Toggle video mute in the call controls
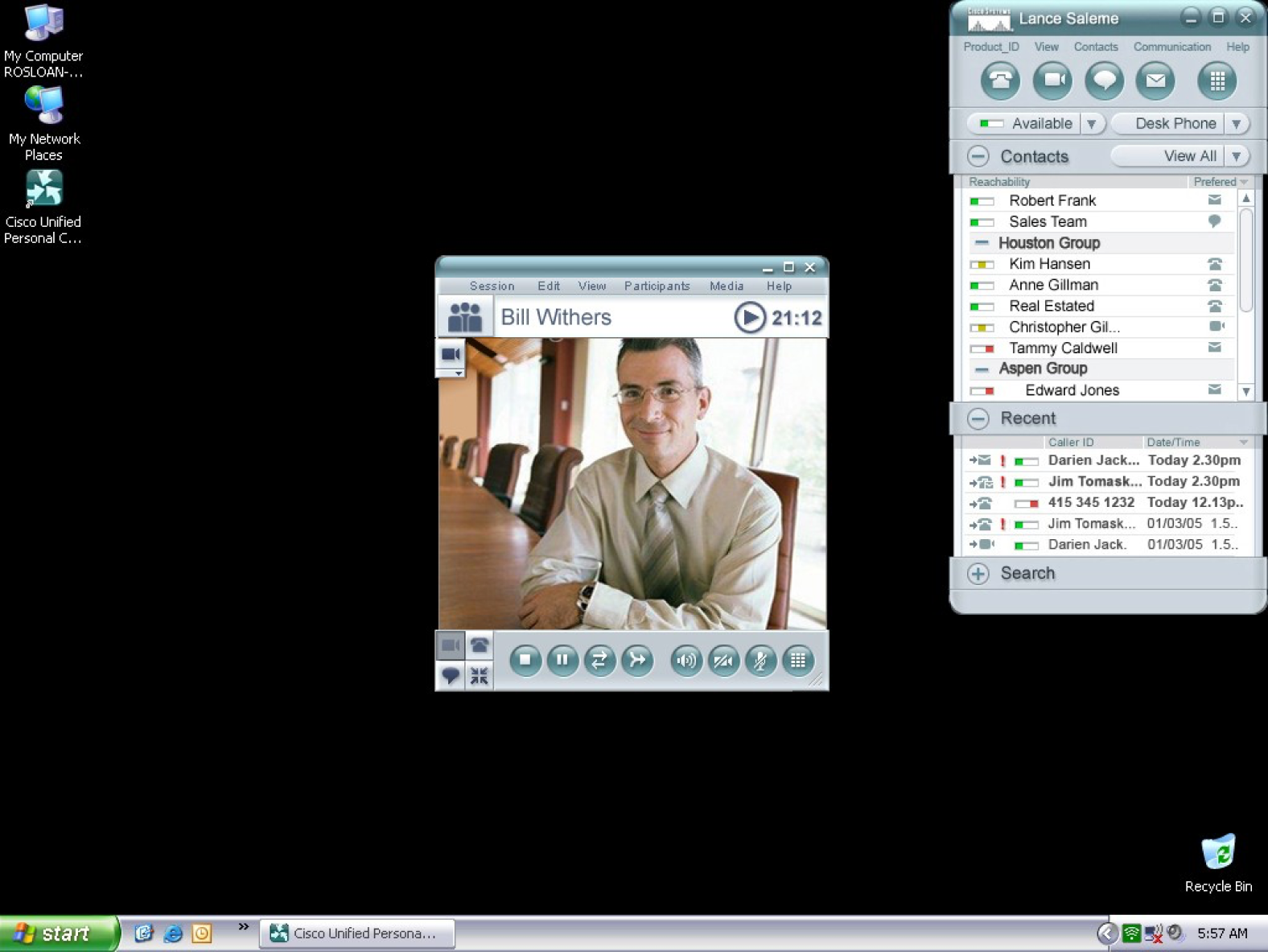 click(723, 661)
